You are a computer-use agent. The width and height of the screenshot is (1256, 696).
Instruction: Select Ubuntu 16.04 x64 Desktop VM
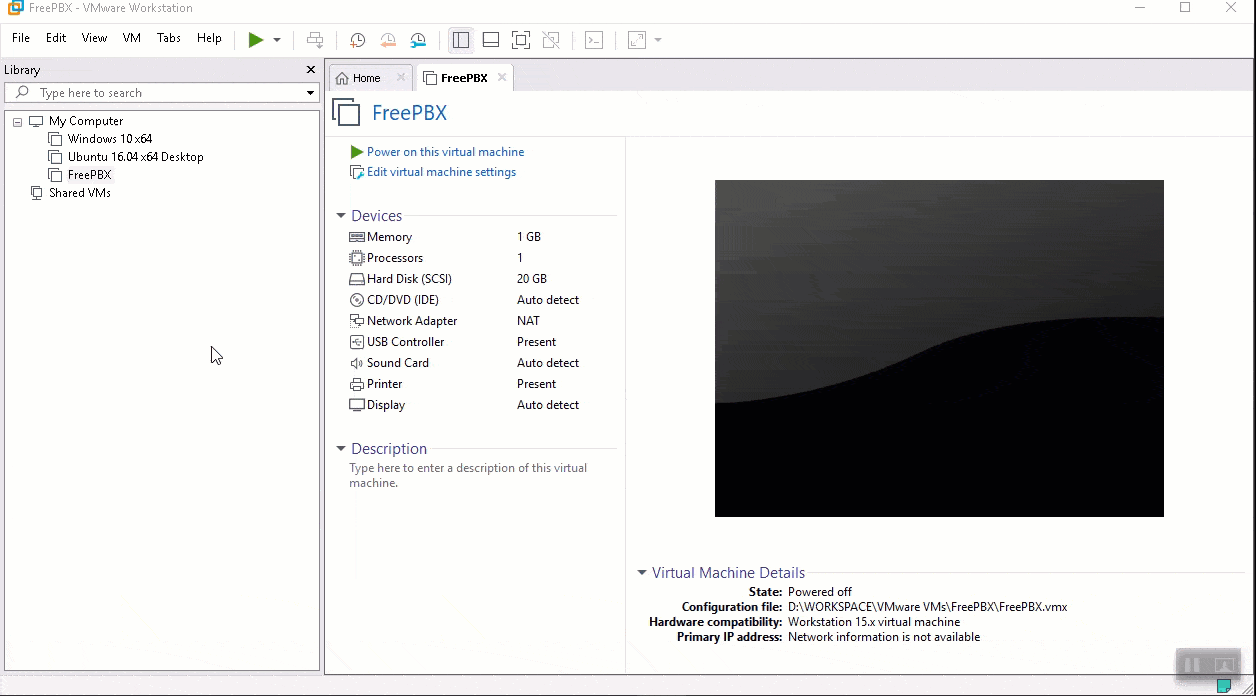tap(136, 157)
